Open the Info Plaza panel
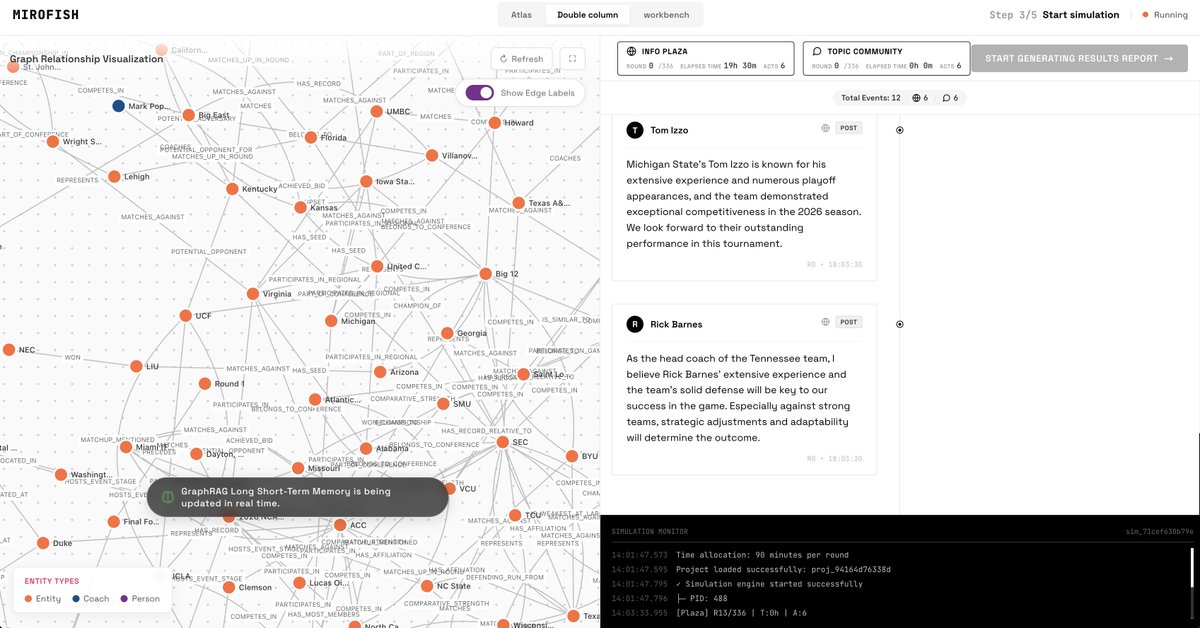1200x628 pixels. point(706,59)
